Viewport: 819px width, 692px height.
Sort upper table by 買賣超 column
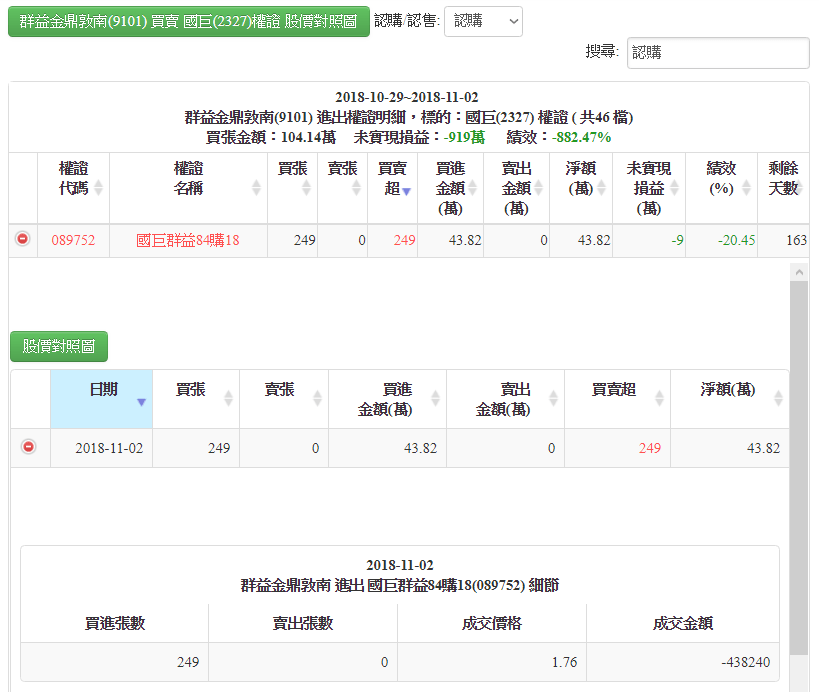392,178
